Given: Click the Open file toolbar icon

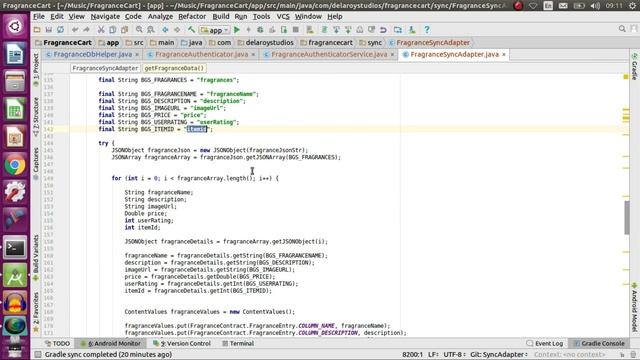Looking at the screenshot, I should (37, 30).
